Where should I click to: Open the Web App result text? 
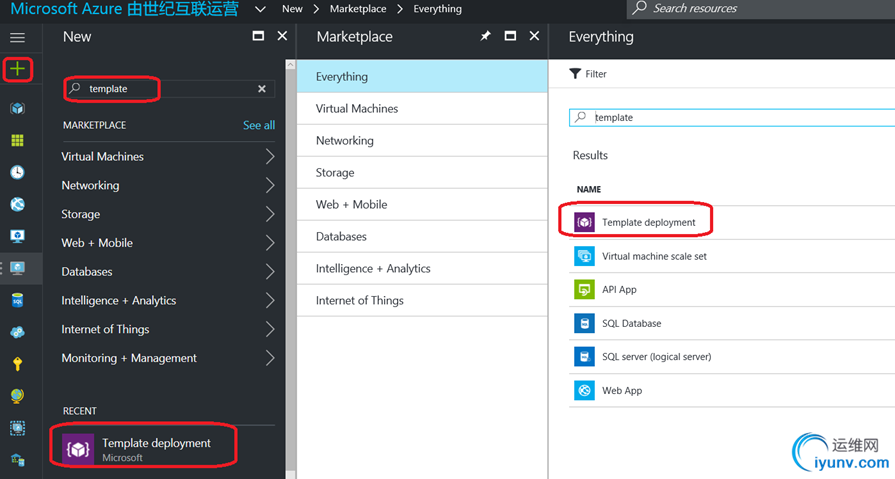point(622,391)
